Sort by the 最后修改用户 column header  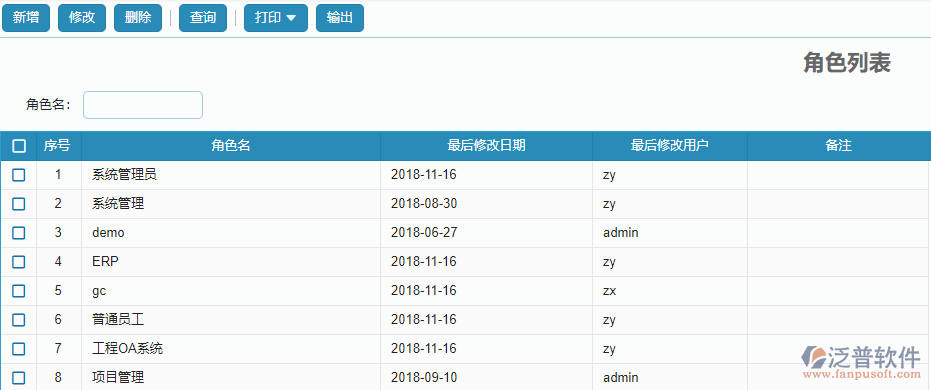(x=670, y=146)
